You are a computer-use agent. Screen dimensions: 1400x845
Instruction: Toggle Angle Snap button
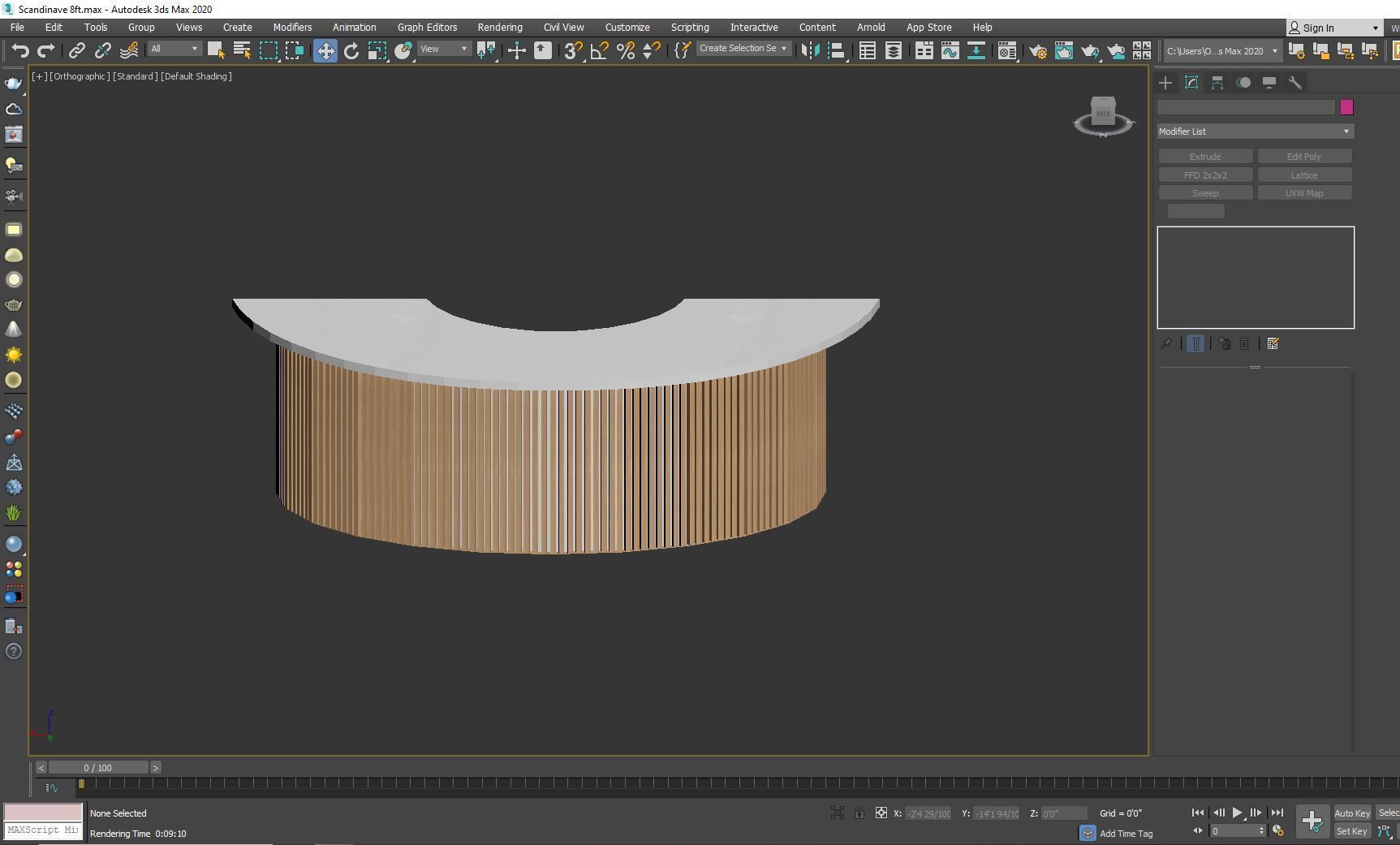point(599,50)
